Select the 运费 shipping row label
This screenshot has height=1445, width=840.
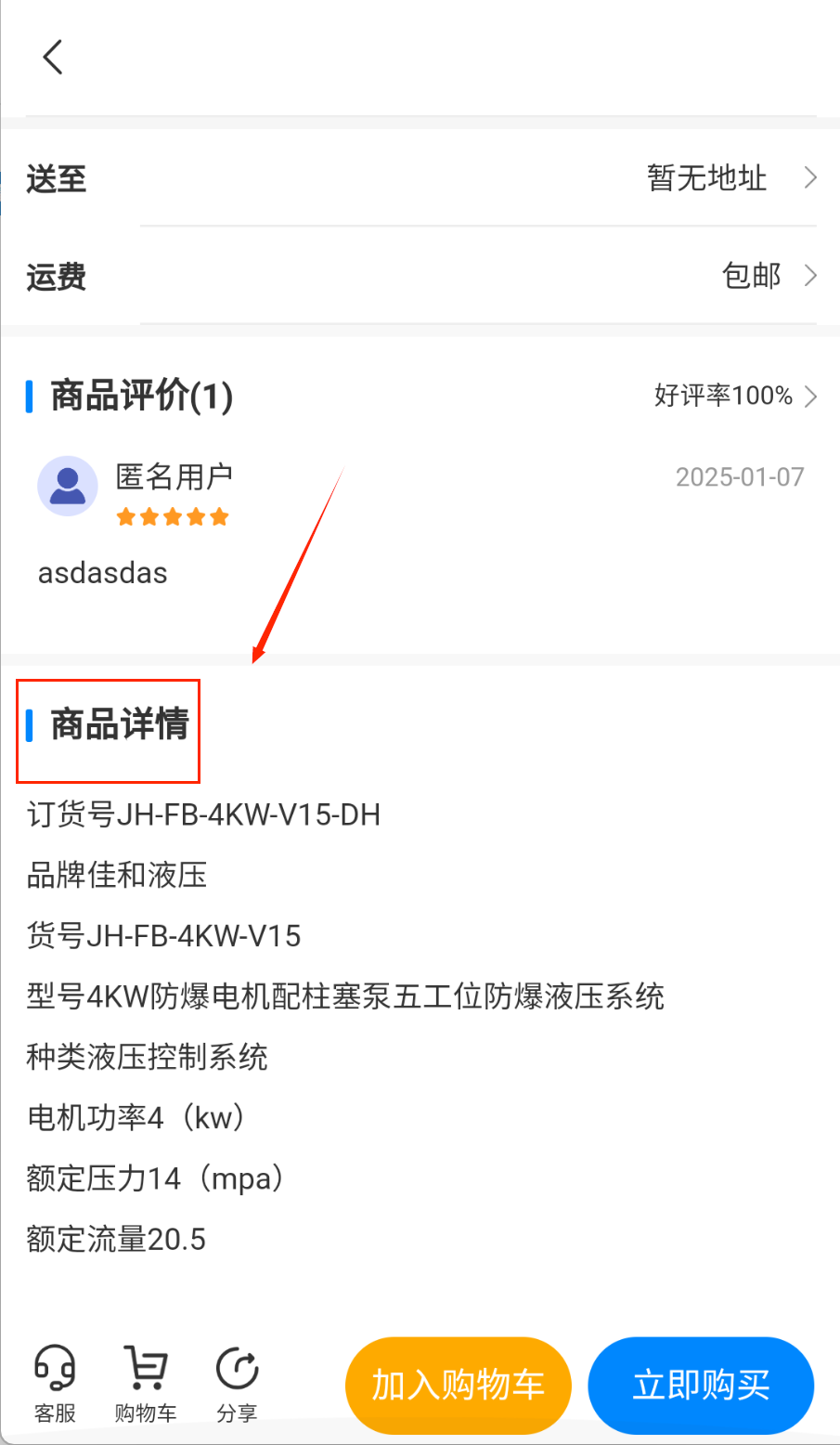click(x=57, y=277)
